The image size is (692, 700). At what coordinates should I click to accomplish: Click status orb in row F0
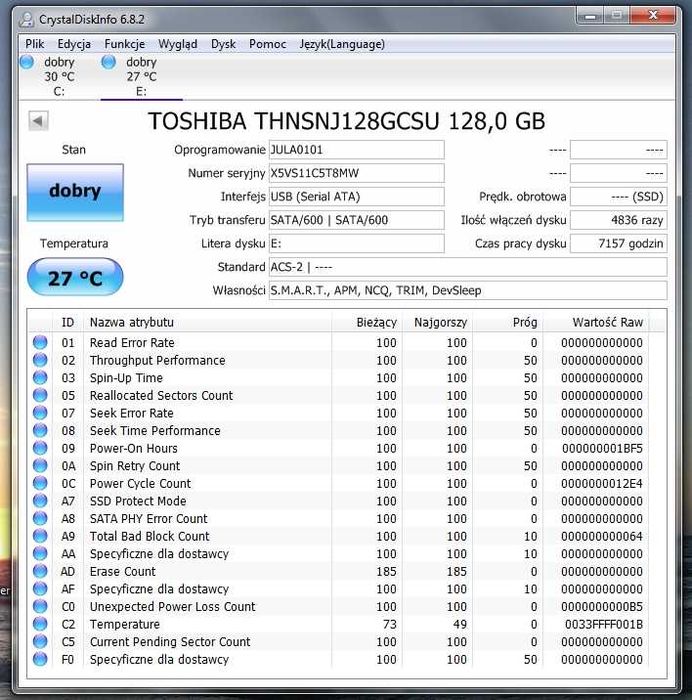pyautogui.click(x=40, y=659)
